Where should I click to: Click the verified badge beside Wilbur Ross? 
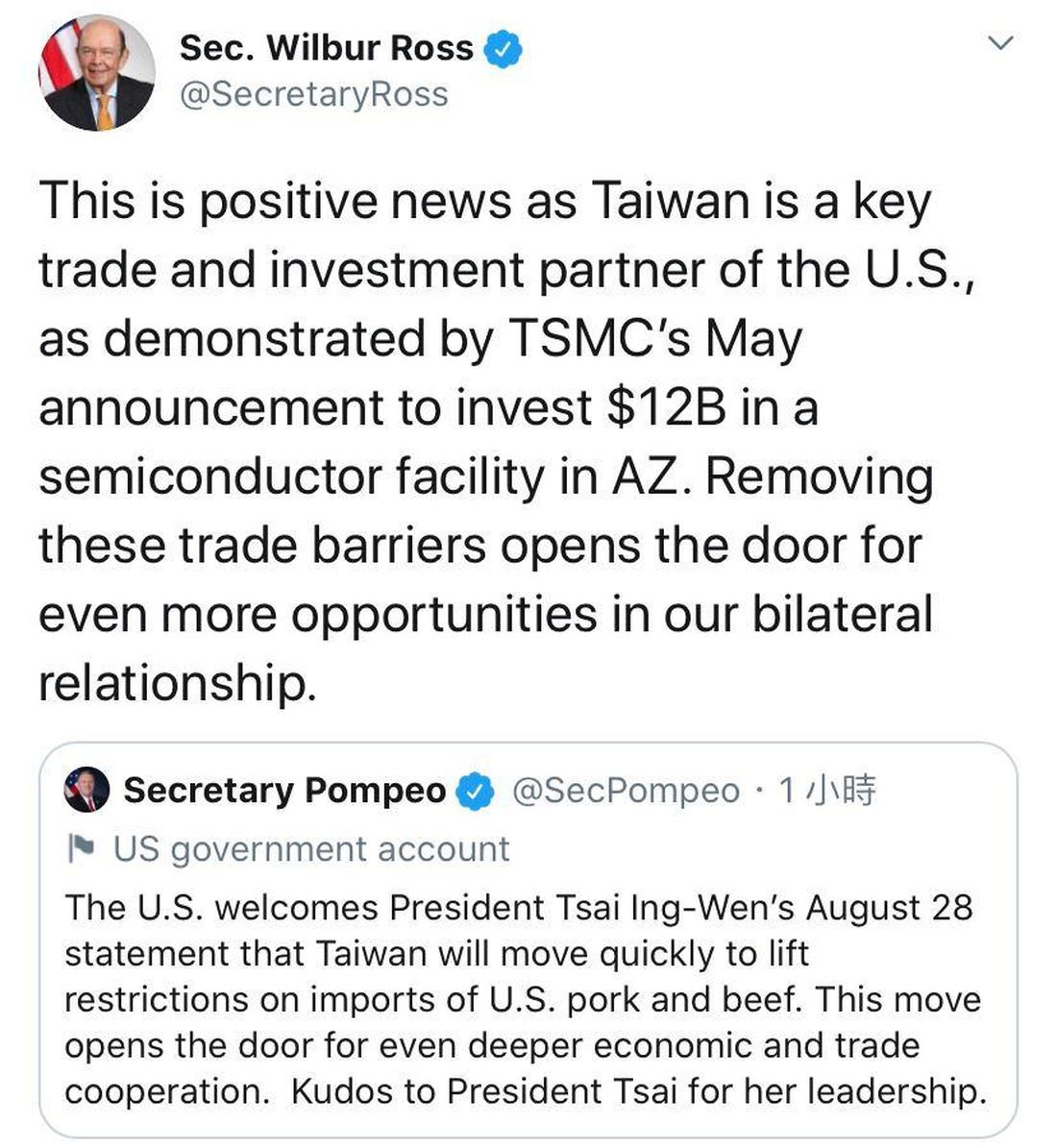[504, 48]
